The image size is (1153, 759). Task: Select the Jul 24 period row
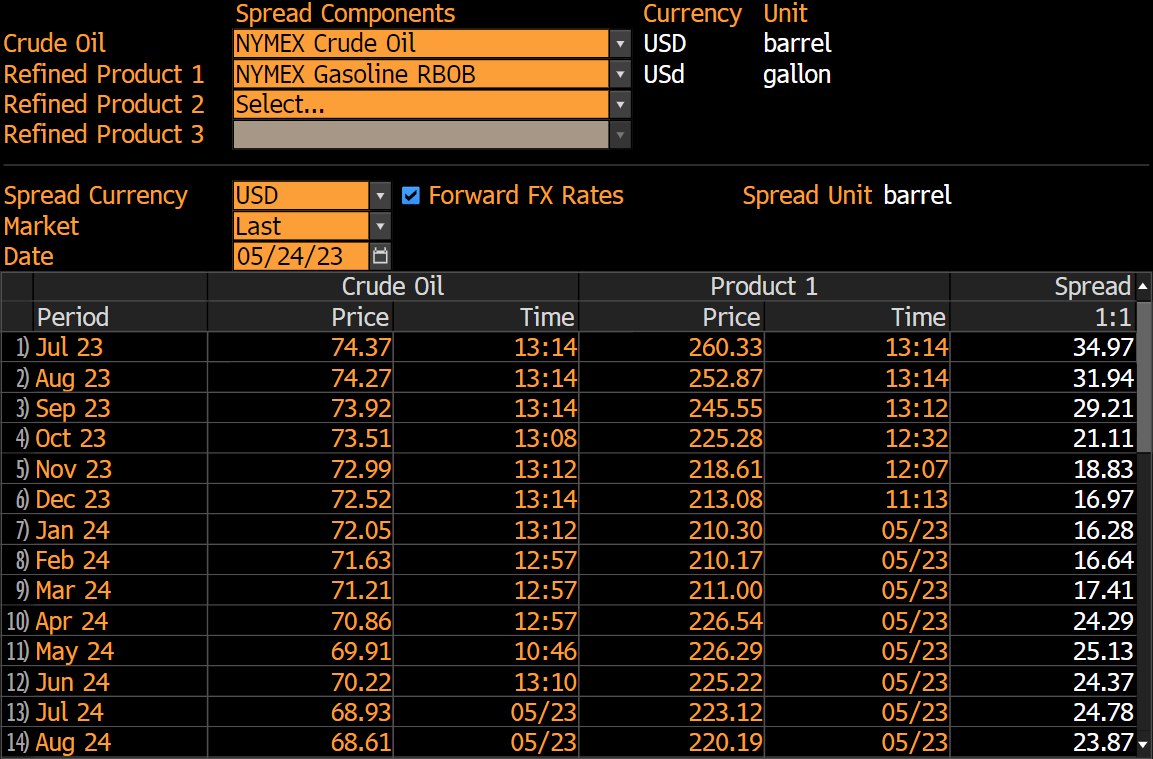pos(568,713)
